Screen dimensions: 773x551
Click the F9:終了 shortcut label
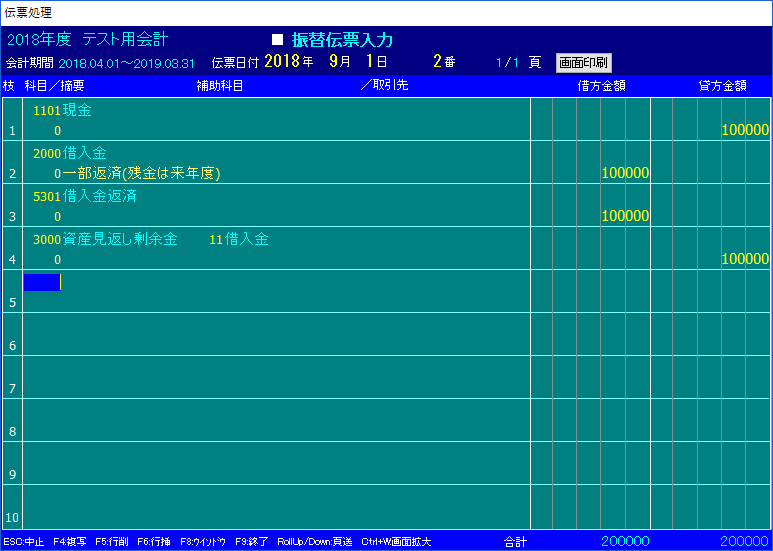(x=251, y=542)
